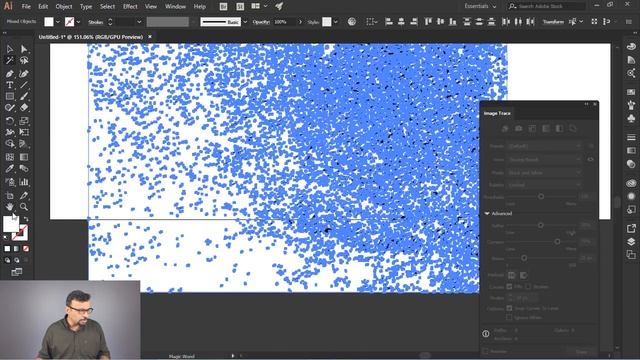Select the Type tool
Screen dimensions: 640x360
[10, 85]
